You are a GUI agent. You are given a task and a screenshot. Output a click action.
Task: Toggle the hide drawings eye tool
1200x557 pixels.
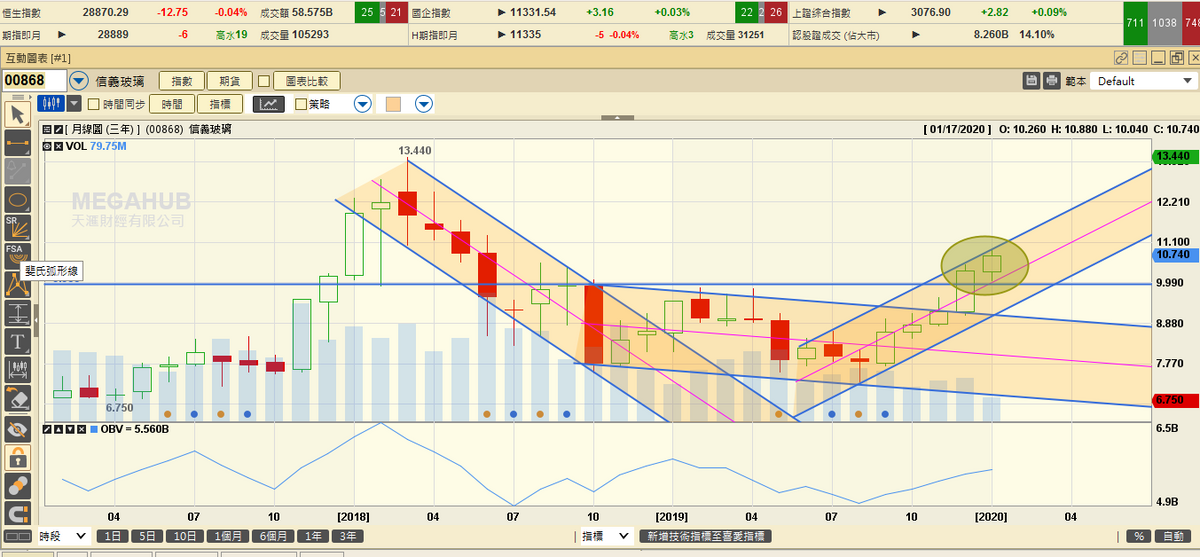(x=17, y=430)
